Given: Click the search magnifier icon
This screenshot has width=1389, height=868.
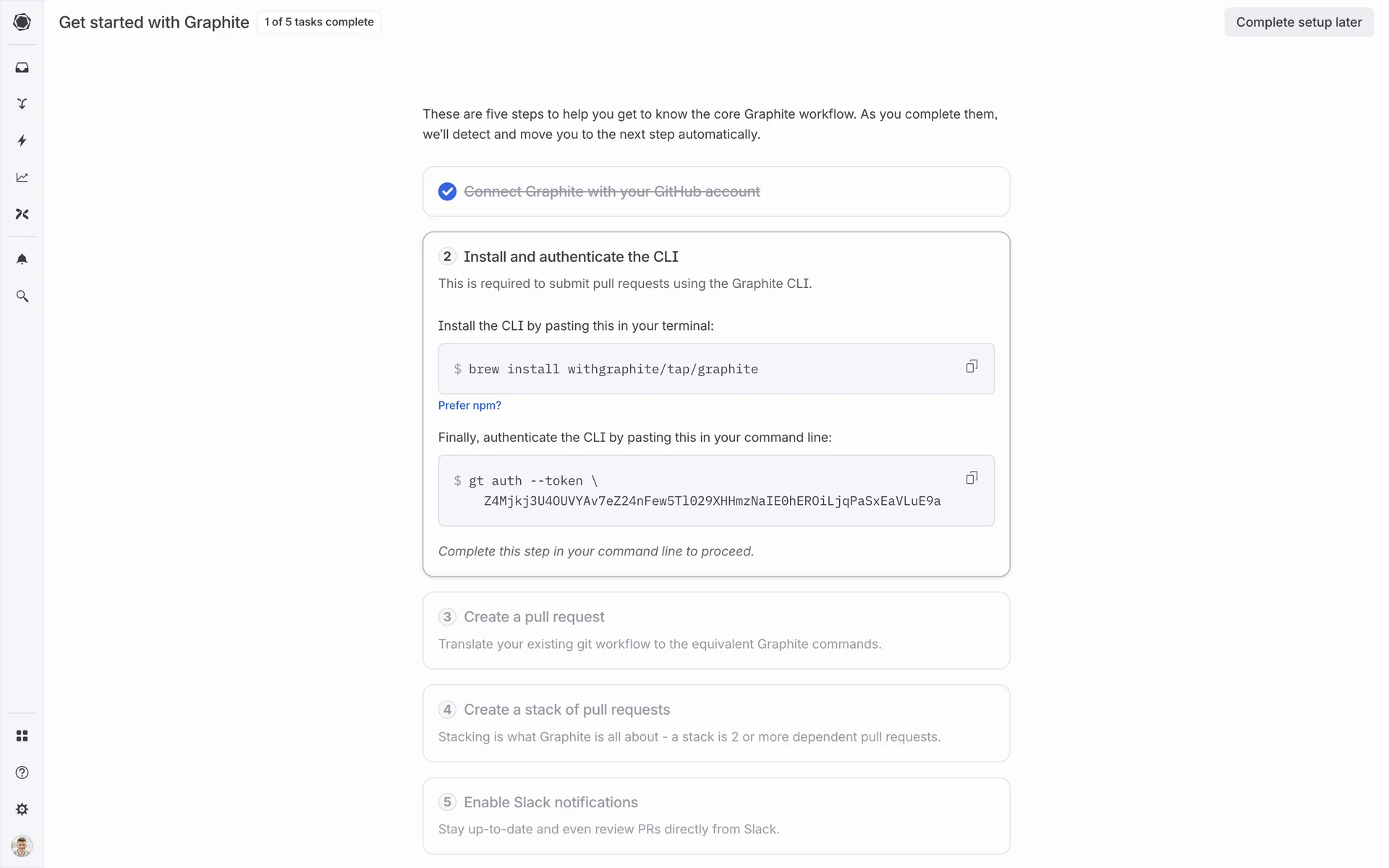Looking at the screenshot, I should [x=22, y=296].
